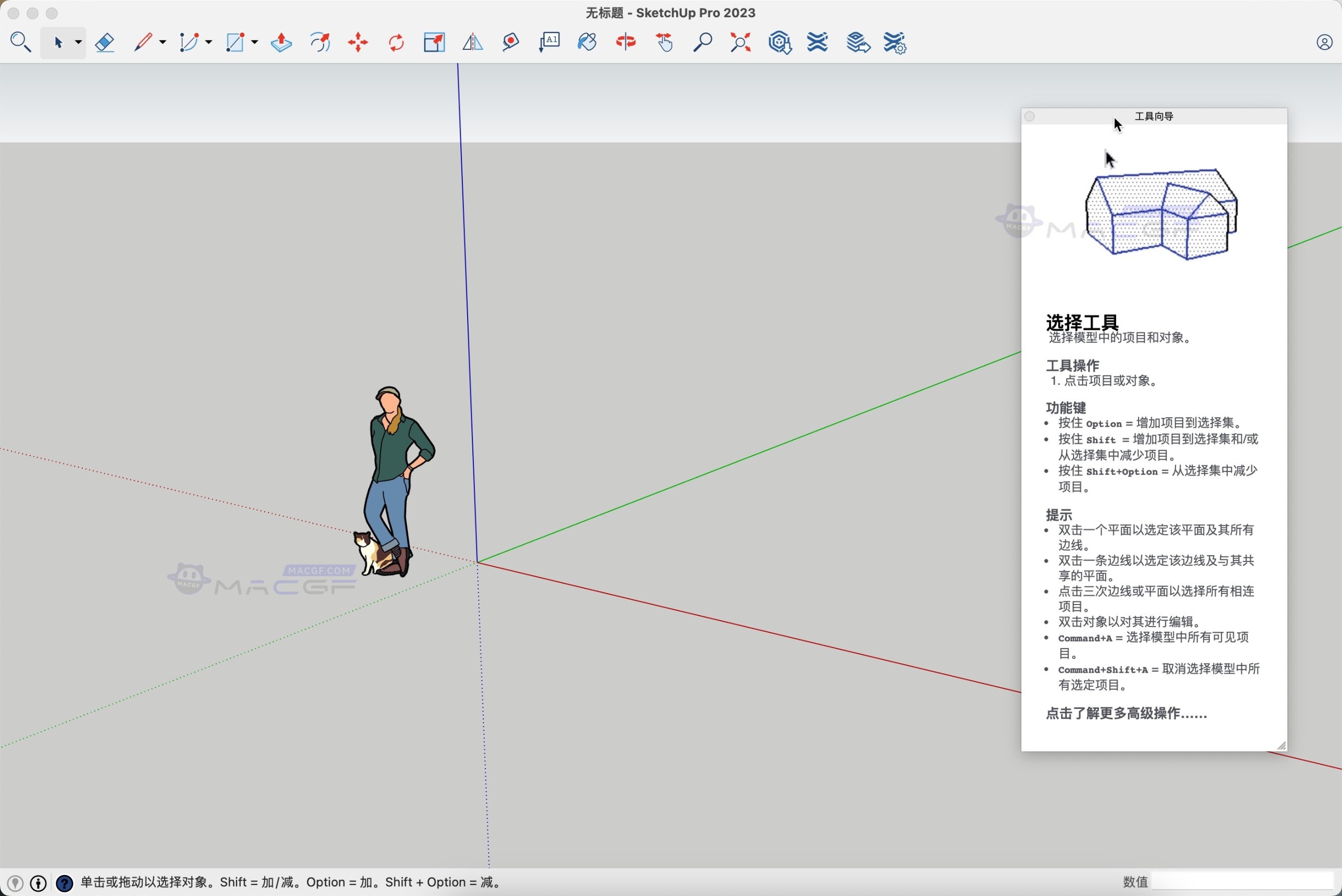The width and height of the screenshot is (1342, 896).
Task: Click the 点击了解更多高级操作 link
Action: click(1126, 713)
